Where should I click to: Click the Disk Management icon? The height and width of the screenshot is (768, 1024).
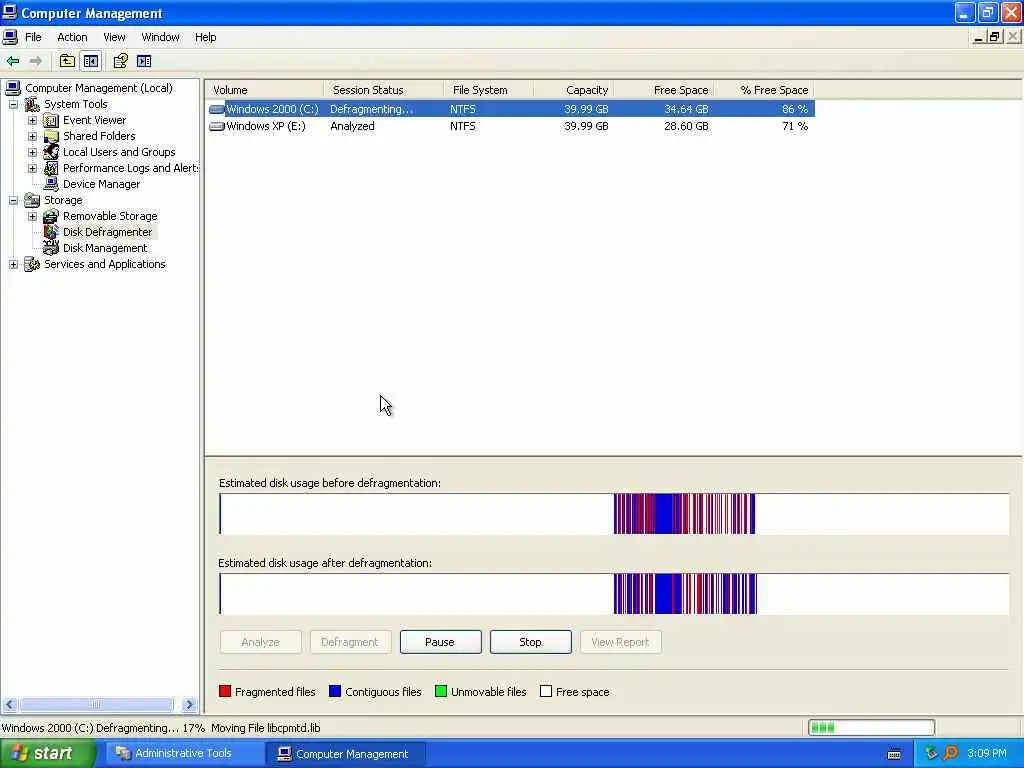(x=51, y=248)
